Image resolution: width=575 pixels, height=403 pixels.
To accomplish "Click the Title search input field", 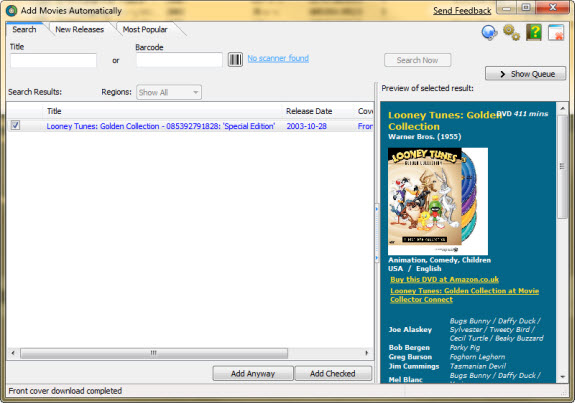I will point(54,60).
